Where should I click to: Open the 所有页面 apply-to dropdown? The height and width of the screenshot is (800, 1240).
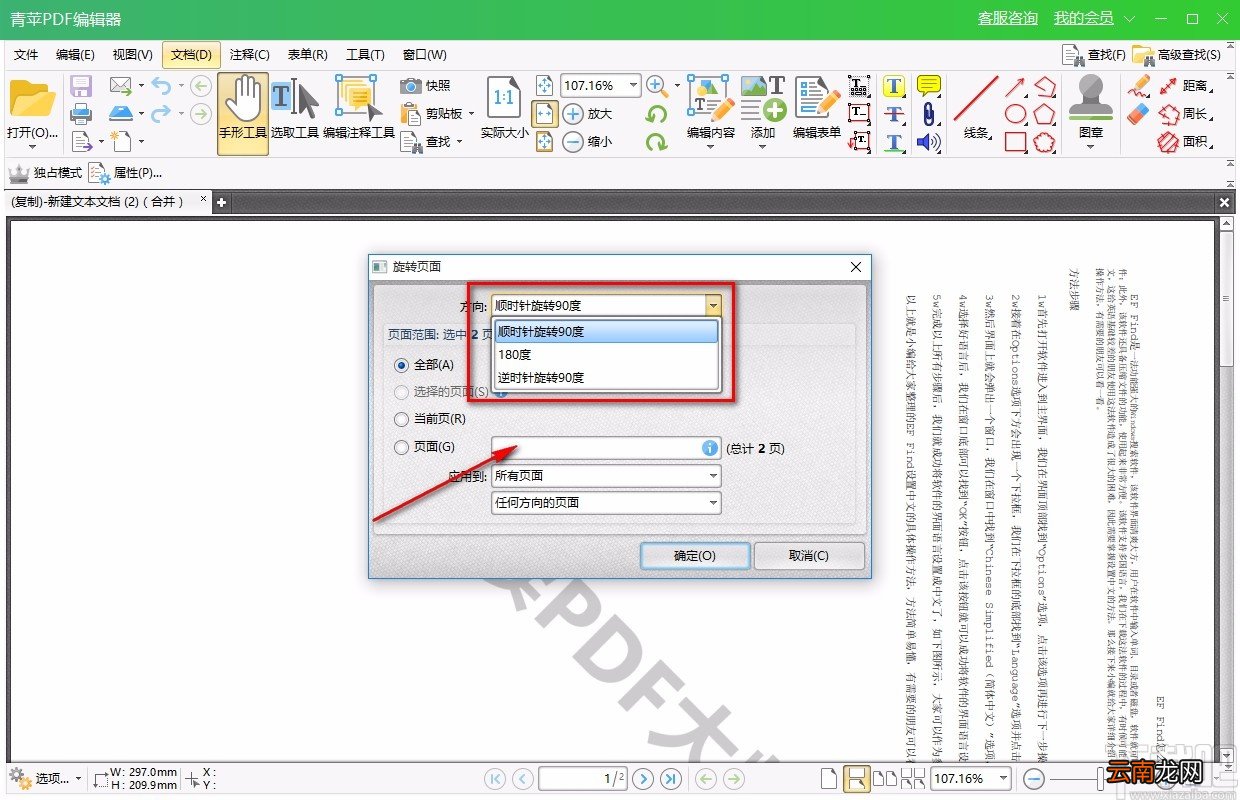(606, 476)
